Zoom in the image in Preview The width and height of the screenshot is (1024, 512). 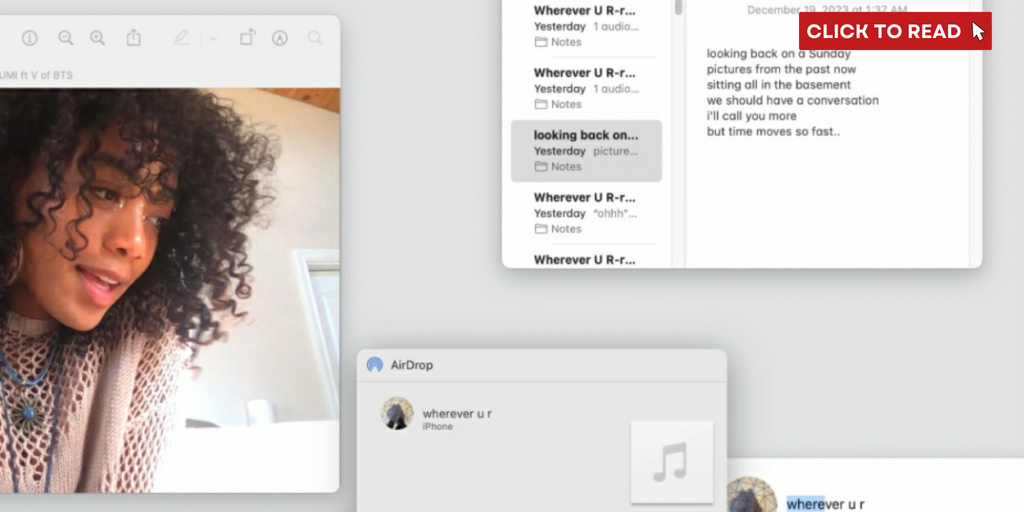(97, 38)
